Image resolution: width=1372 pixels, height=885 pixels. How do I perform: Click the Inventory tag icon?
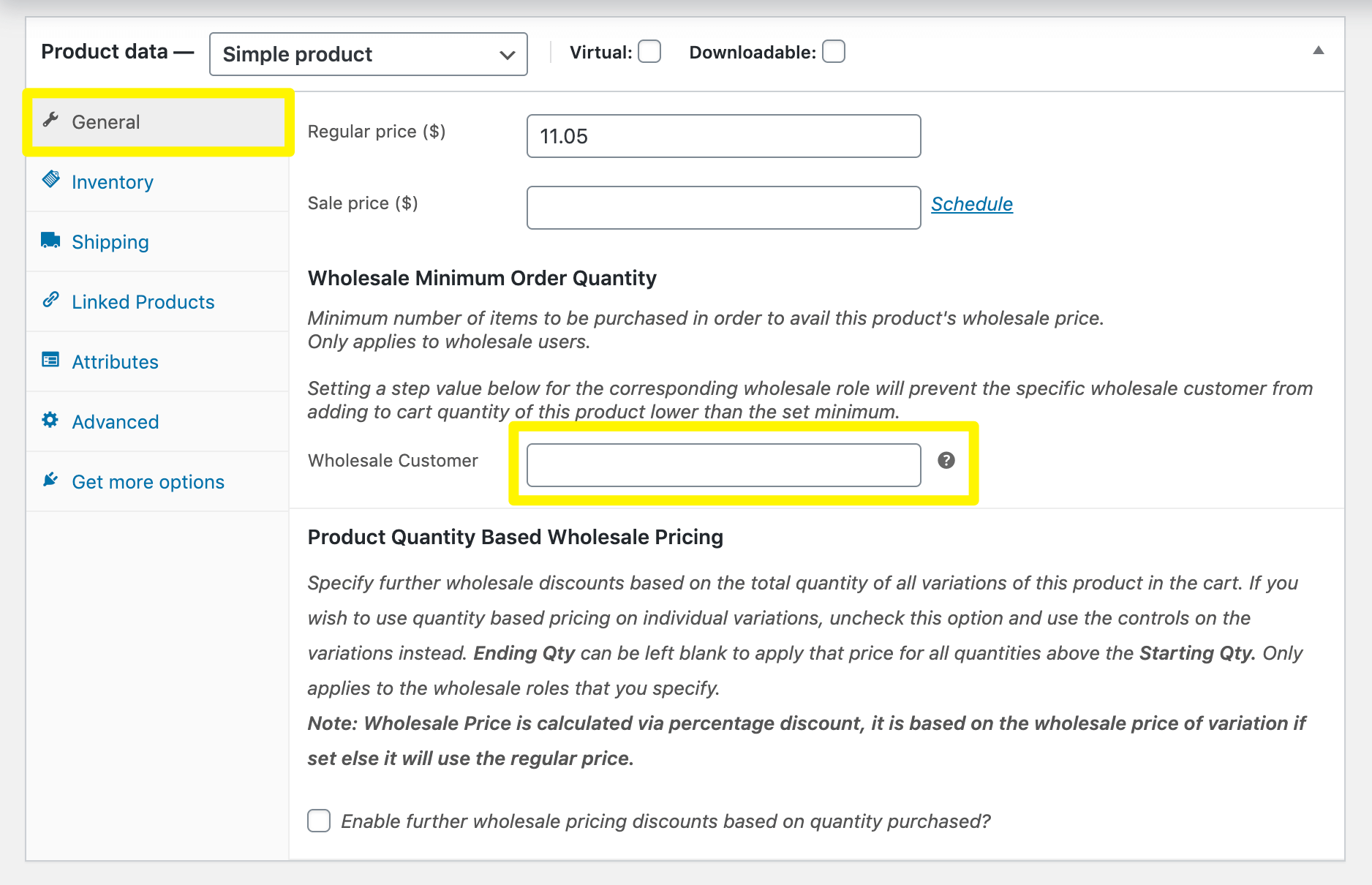point(50,180)
